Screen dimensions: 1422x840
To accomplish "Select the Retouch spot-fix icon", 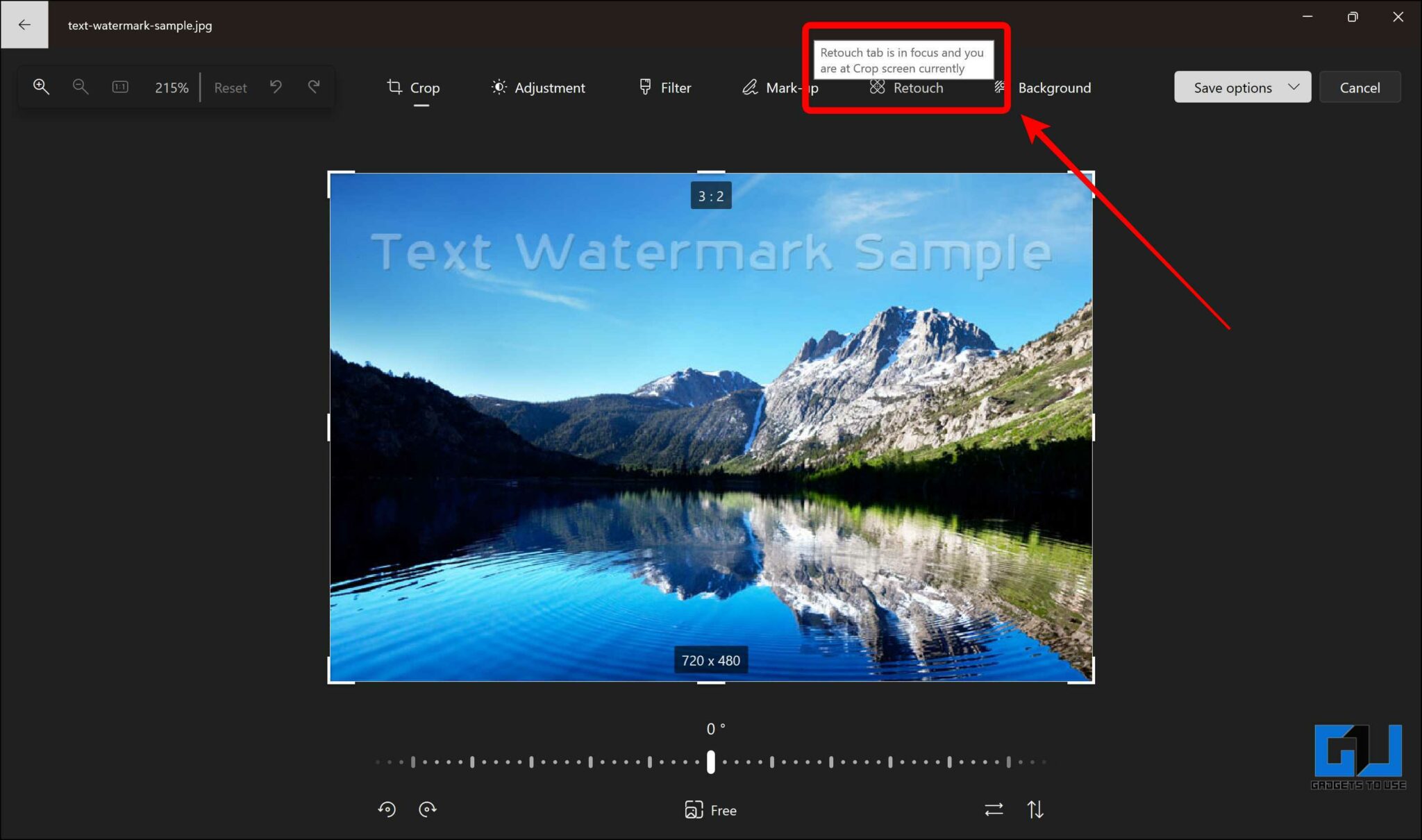I will click(x=878, y=87).
